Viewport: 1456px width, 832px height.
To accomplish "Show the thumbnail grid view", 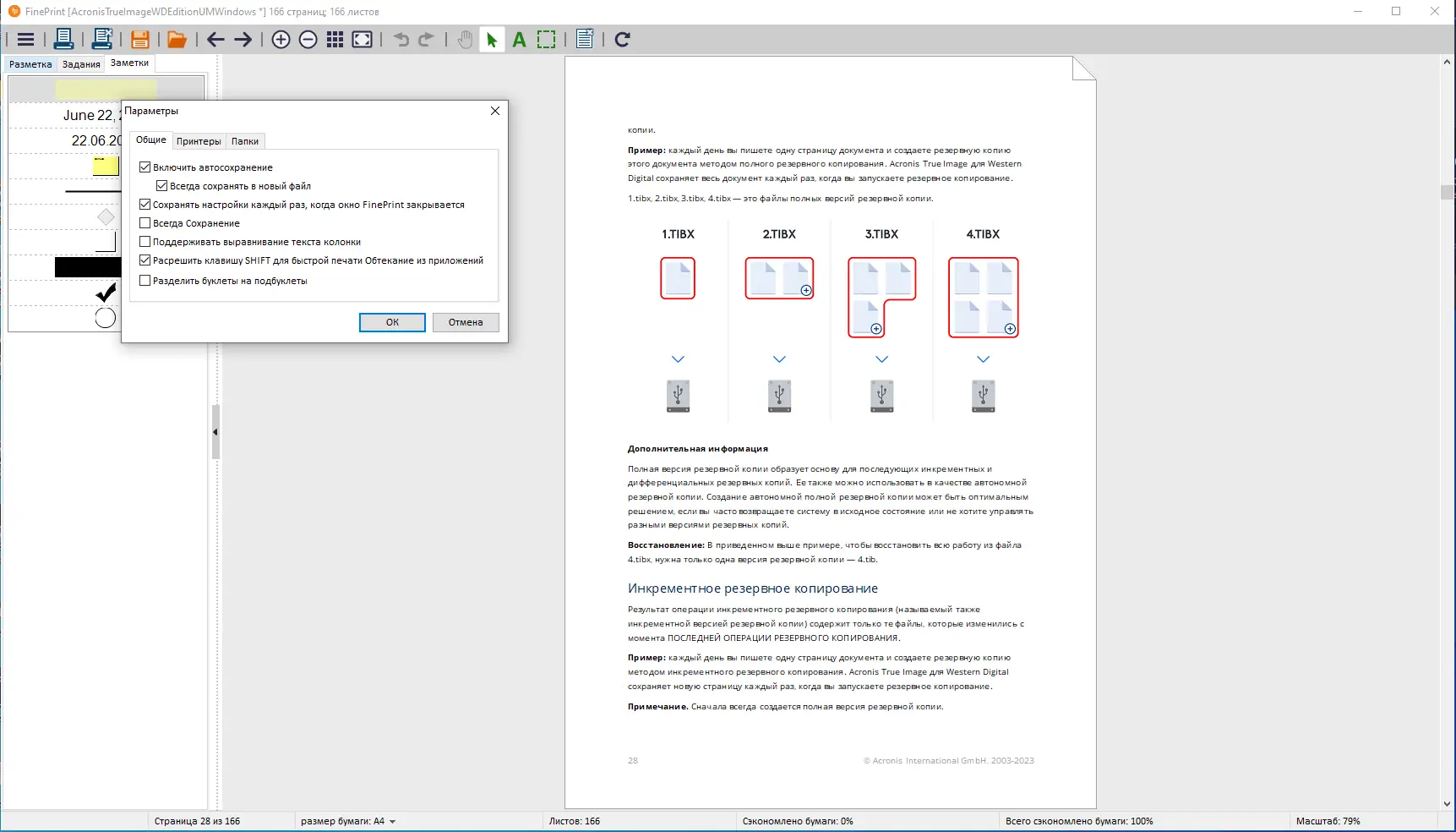I will tap(335, 40).
